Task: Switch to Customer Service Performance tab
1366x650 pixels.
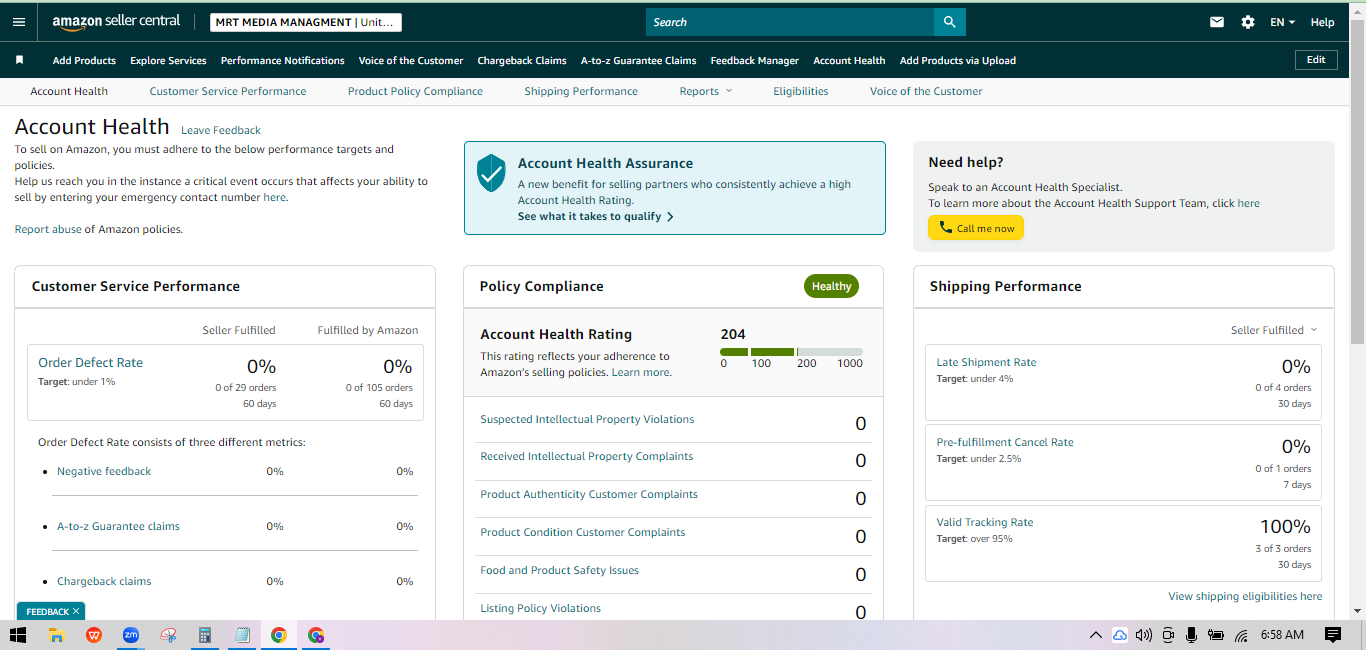Action: click(x=228, y=91)
